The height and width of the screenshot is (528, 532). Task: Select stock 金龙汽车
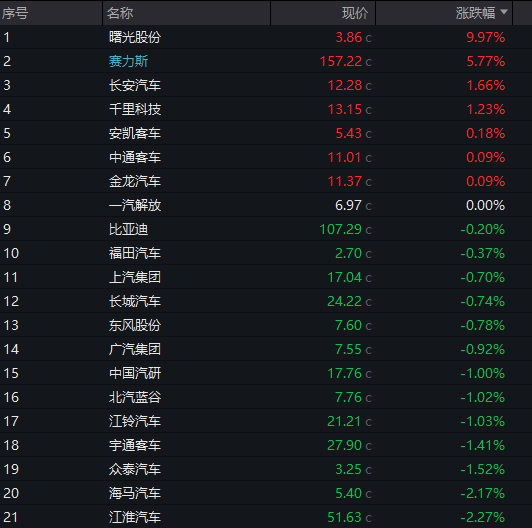pyautogui.click(x=135, y=181)
